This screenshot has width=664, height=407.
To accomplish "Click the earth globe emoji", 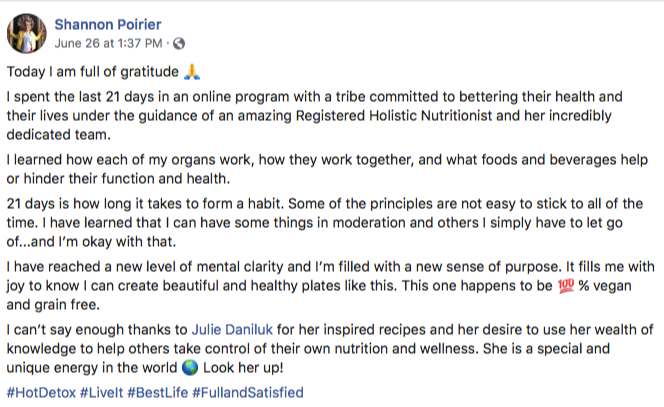I will [x=189, y=367].
